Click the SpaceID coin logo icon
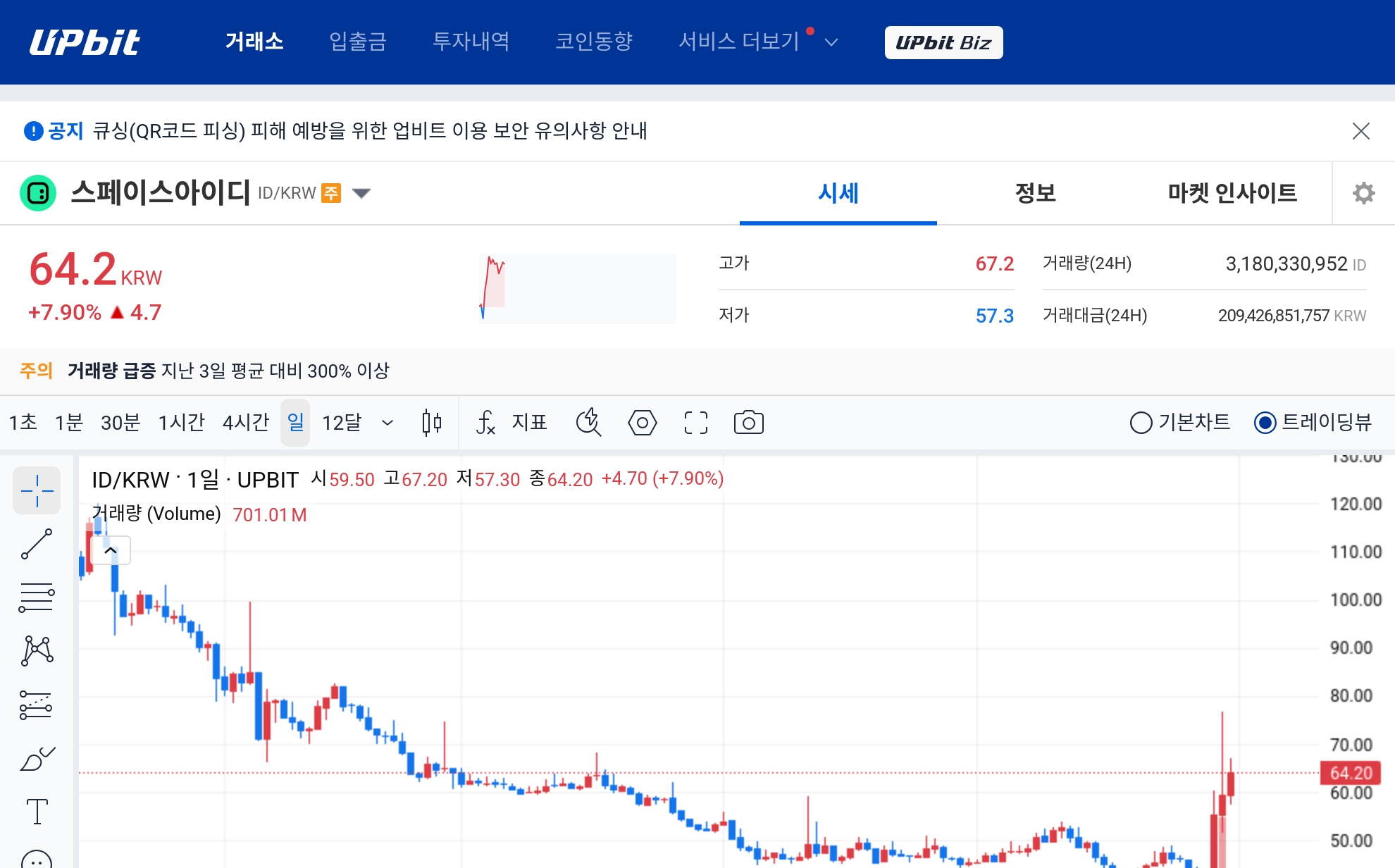1395x868 pixels. (x=38, y=193)
